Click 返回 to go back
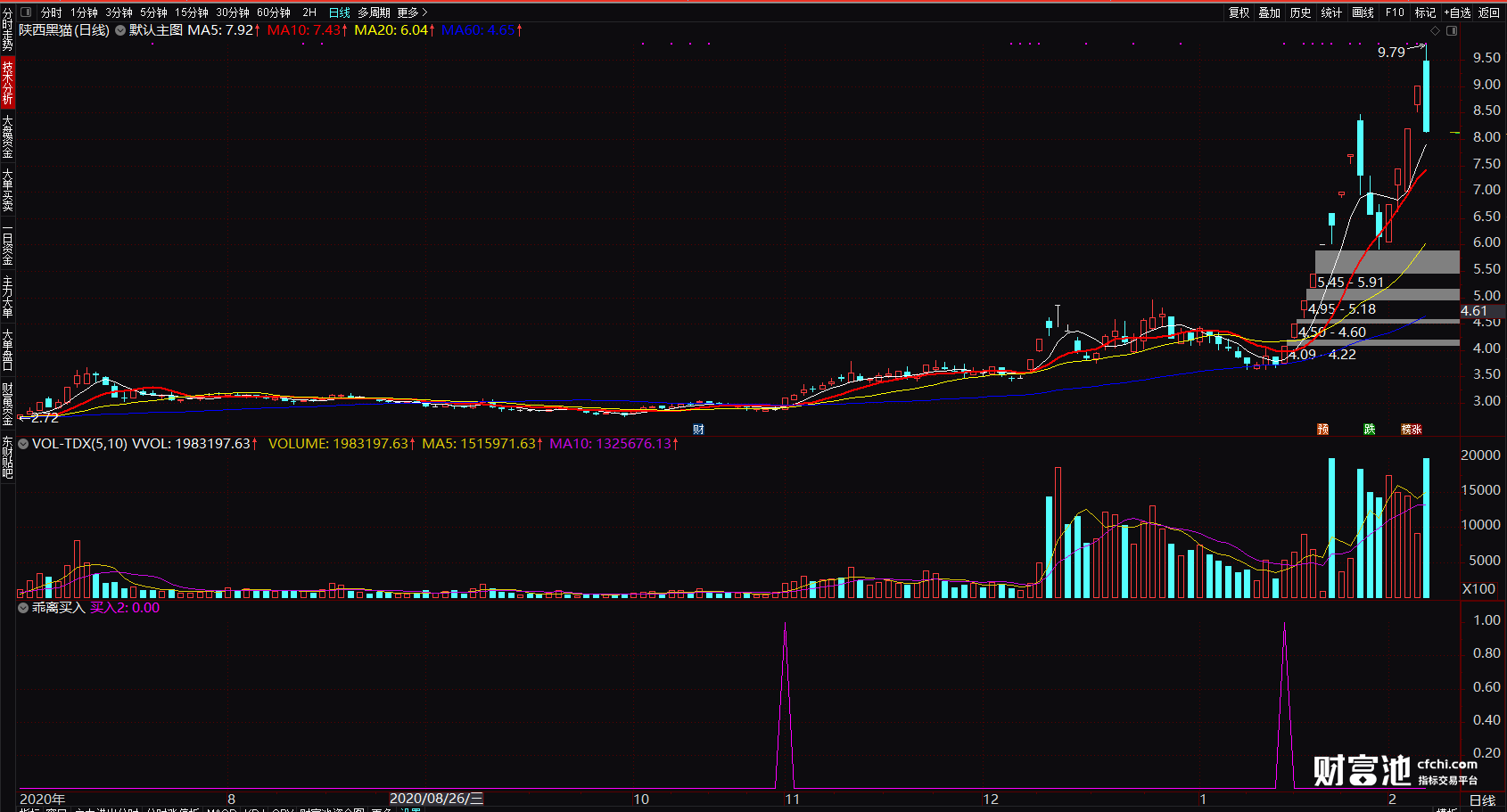This screenshot has width=1507, height=812. (x=1489, y=12)
